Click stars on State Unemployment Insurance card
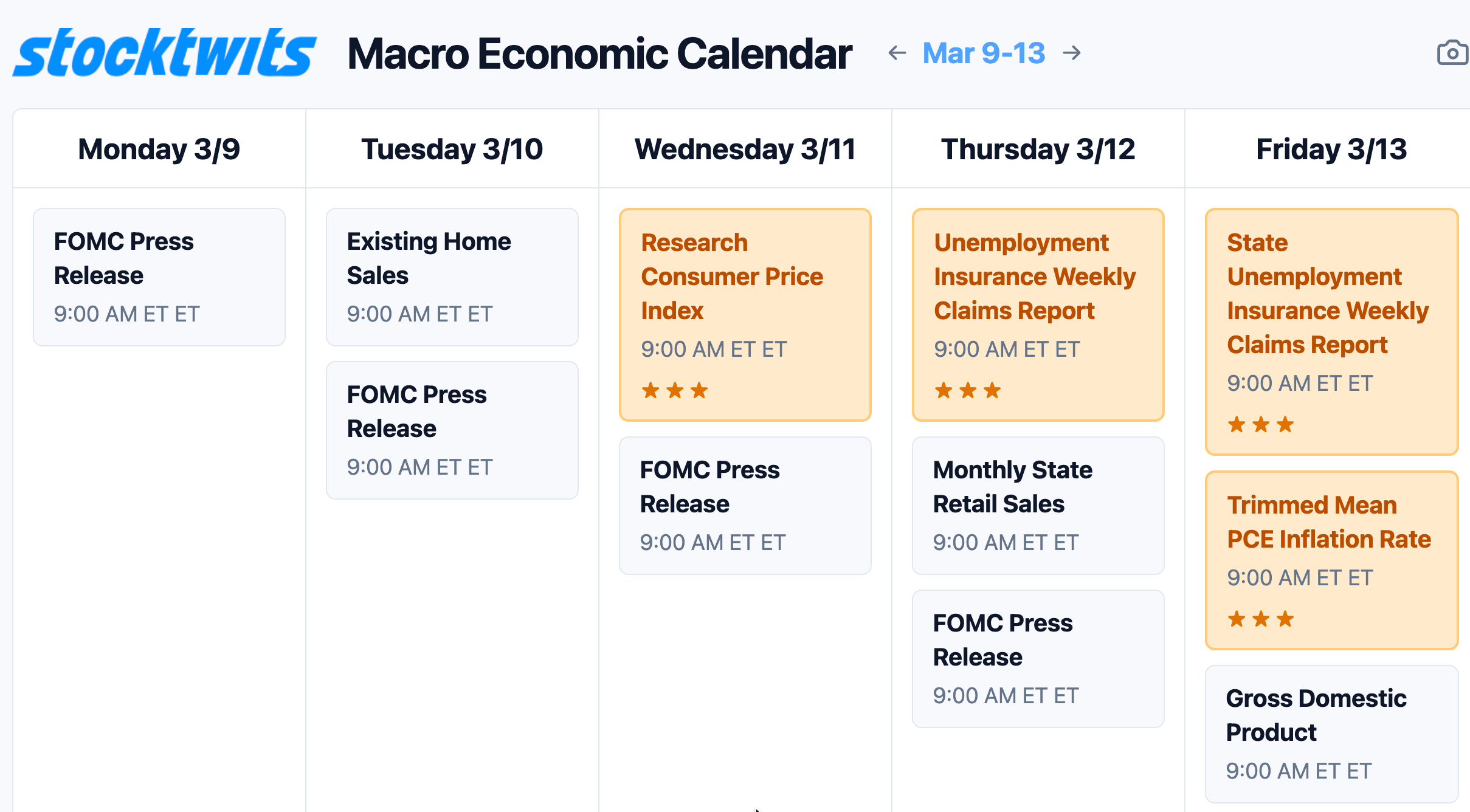Image resolution: width=1470 pixels, height=812 pixels. (1261, 424)
